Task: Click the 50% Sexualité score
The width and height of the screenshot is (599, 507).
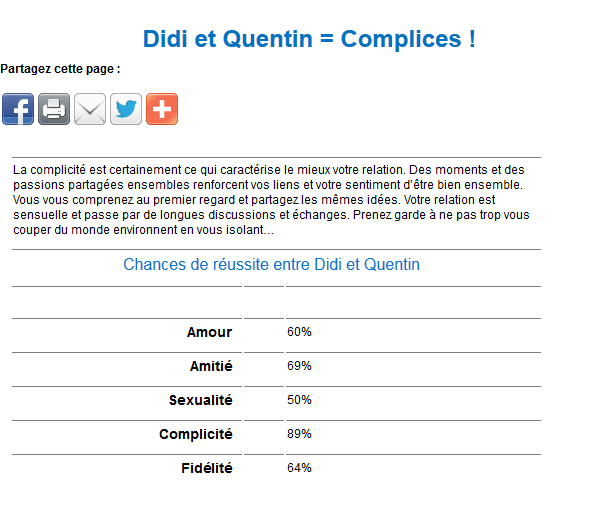Action: pyautogui.click(x=299, y=400)
